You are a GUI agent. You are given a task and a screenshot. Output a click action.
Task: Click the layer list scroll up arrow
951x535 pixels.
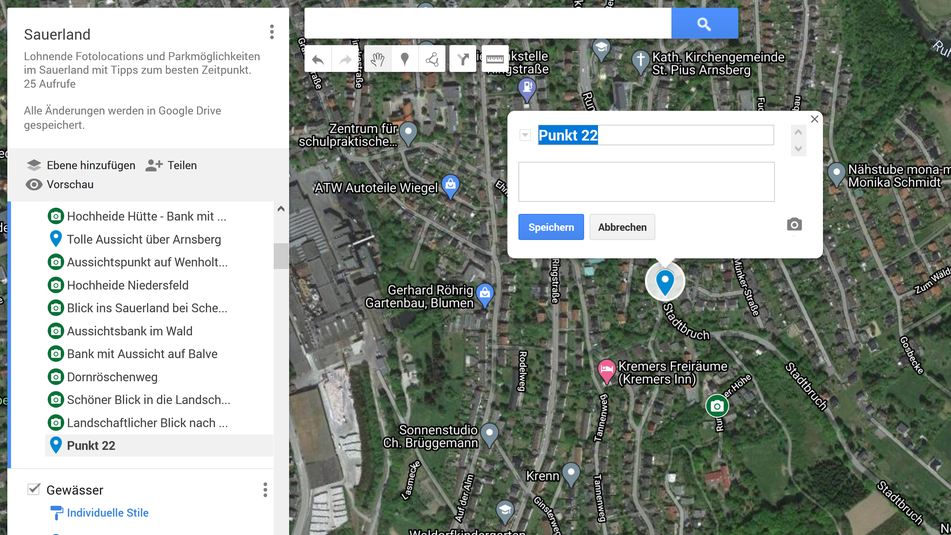pyautogui.click(x=281, y=209)
